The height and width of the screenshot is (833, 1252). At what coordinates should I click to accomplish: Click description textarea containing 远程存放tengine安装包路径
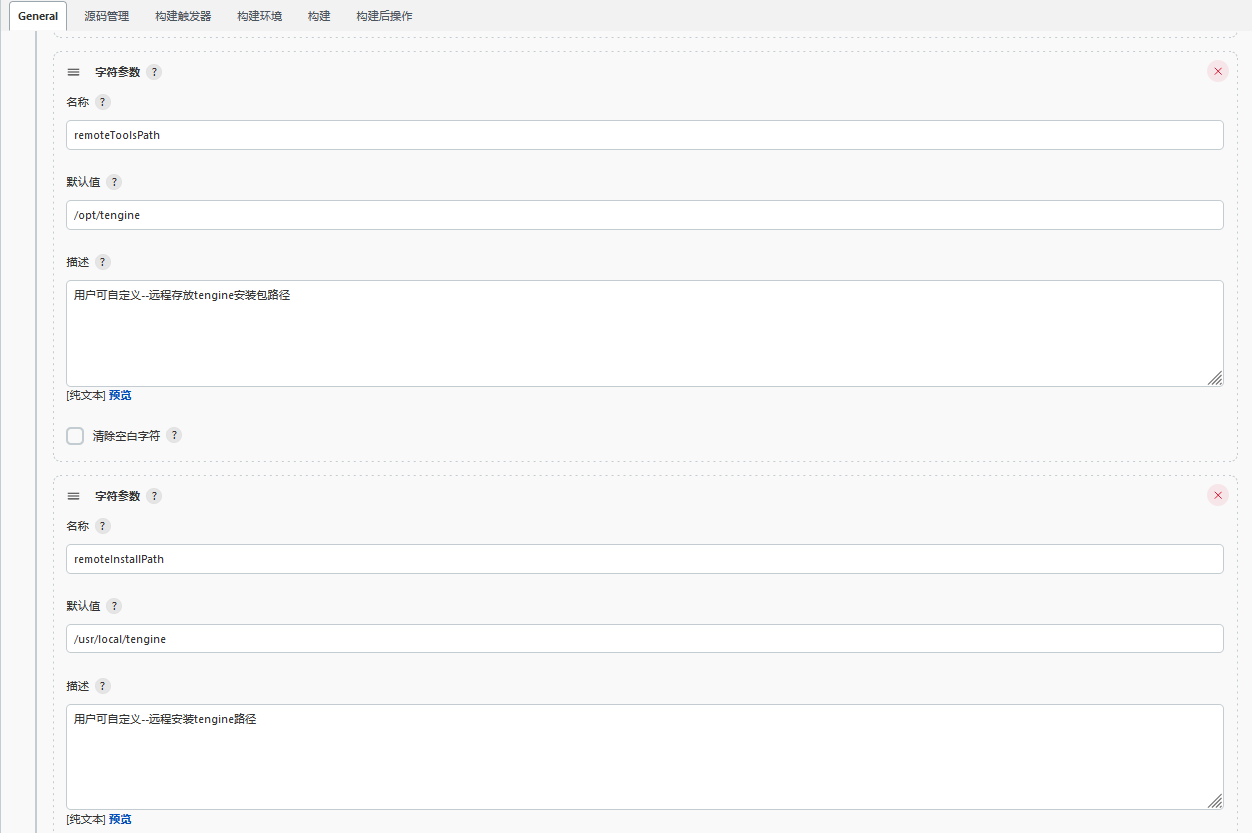645,333
